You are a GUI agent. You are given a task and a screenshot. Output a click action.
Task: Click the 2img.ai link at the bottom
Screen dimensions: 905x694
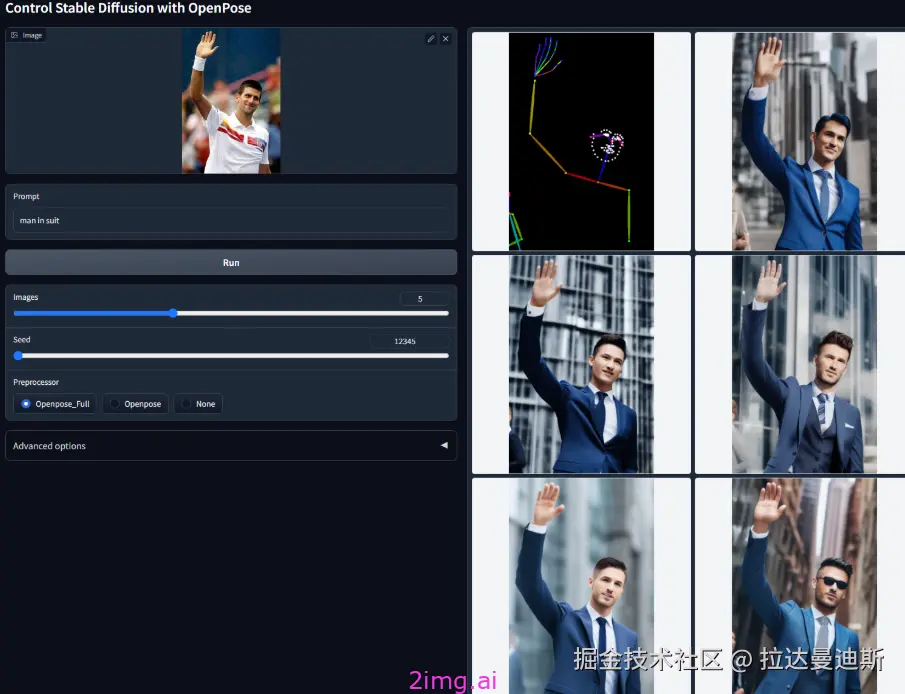tap(451, 681)
